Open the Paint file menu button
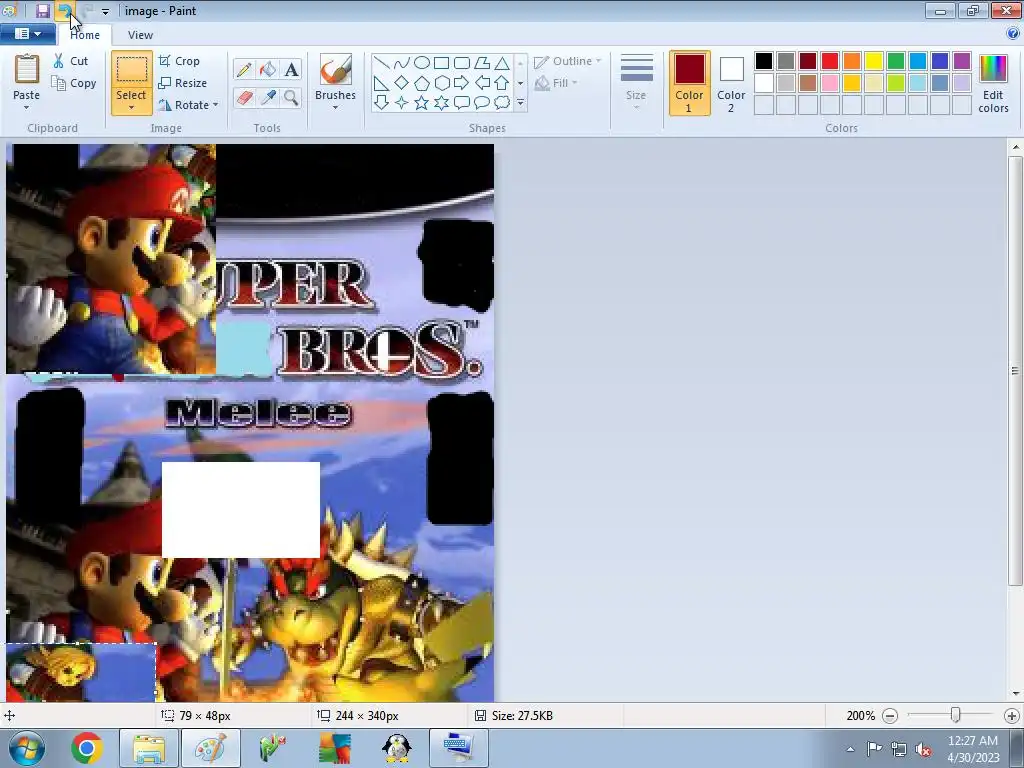 point(27,34)
